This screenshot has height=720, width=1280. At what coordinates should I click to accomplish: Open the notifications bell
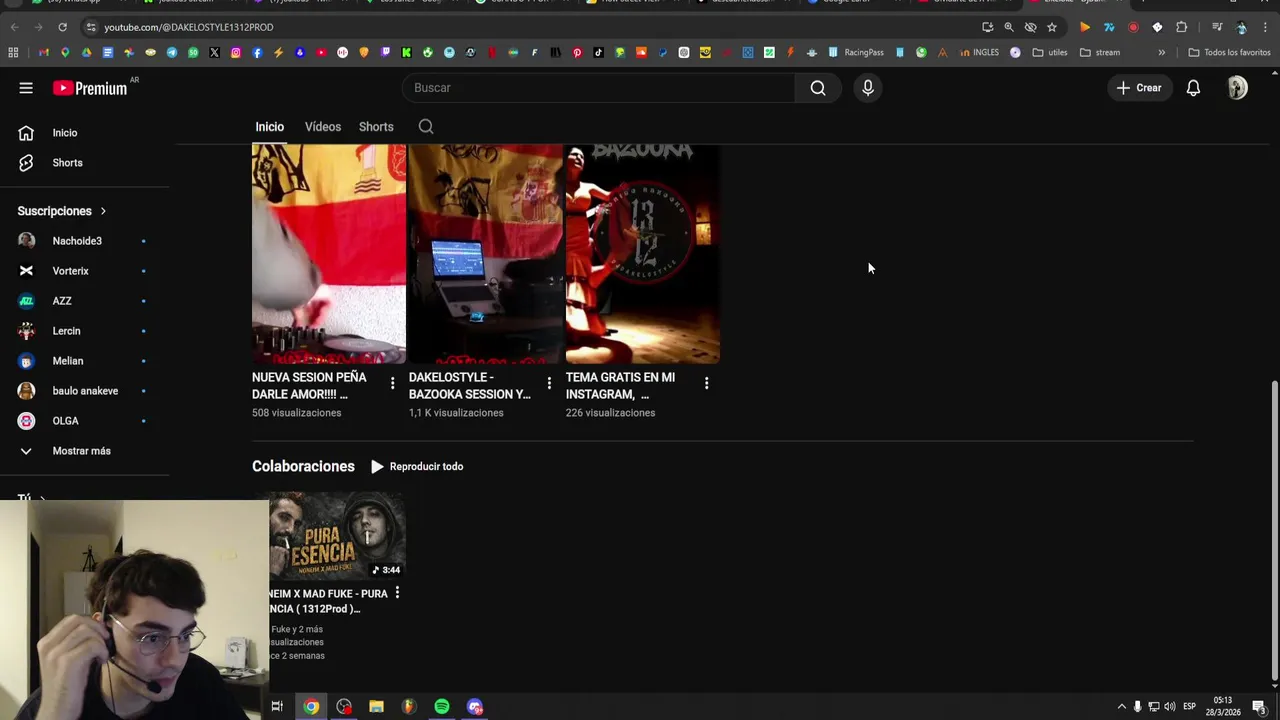pyautogui.click(x=1193, y=88)
